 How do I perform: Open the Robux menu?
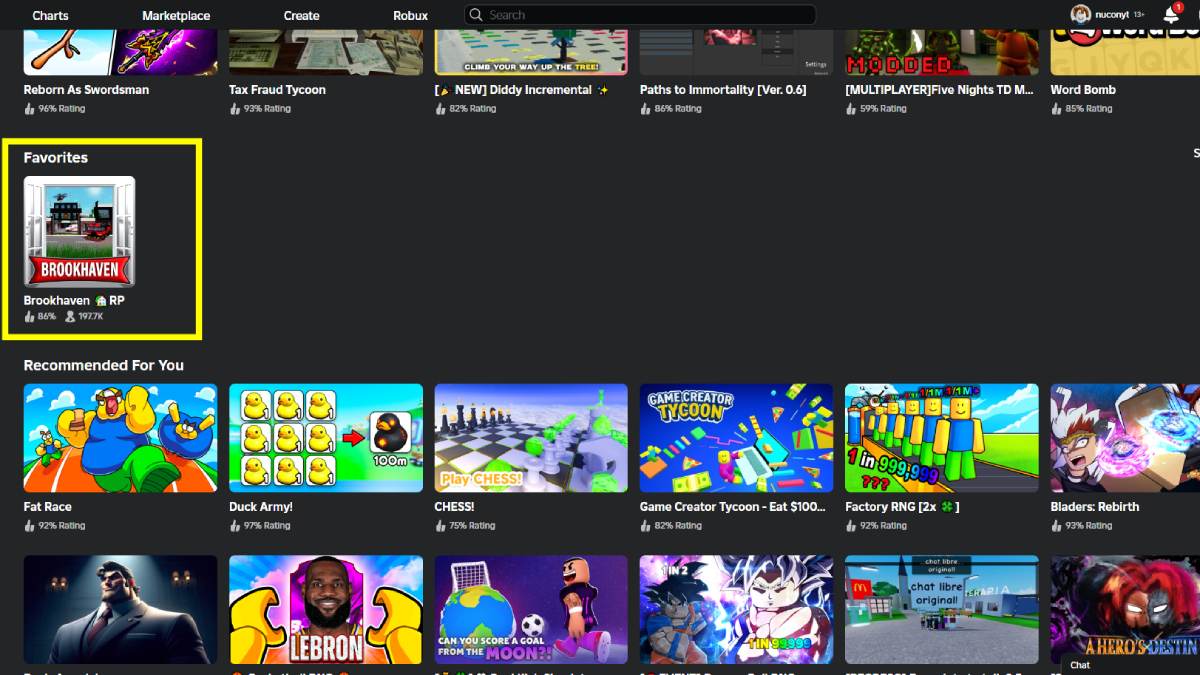coord(410,15)
